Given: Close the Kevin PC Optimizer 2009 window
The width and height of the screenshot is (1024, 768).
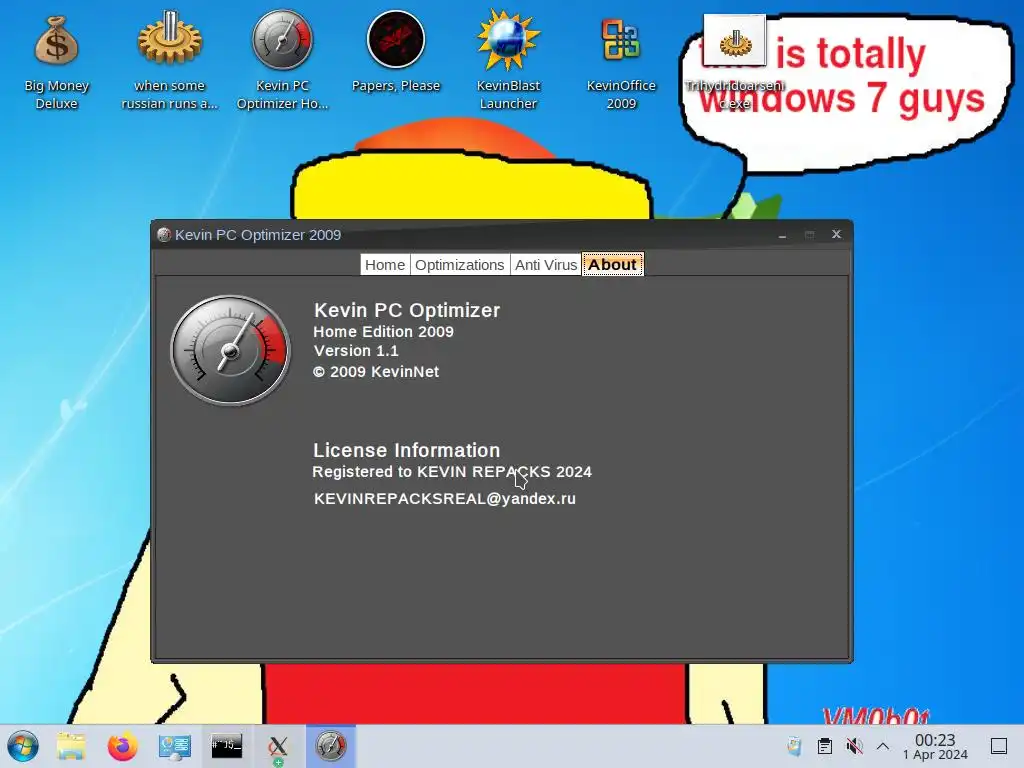Looking at the screenshot, I should click(x=836, y=234).
